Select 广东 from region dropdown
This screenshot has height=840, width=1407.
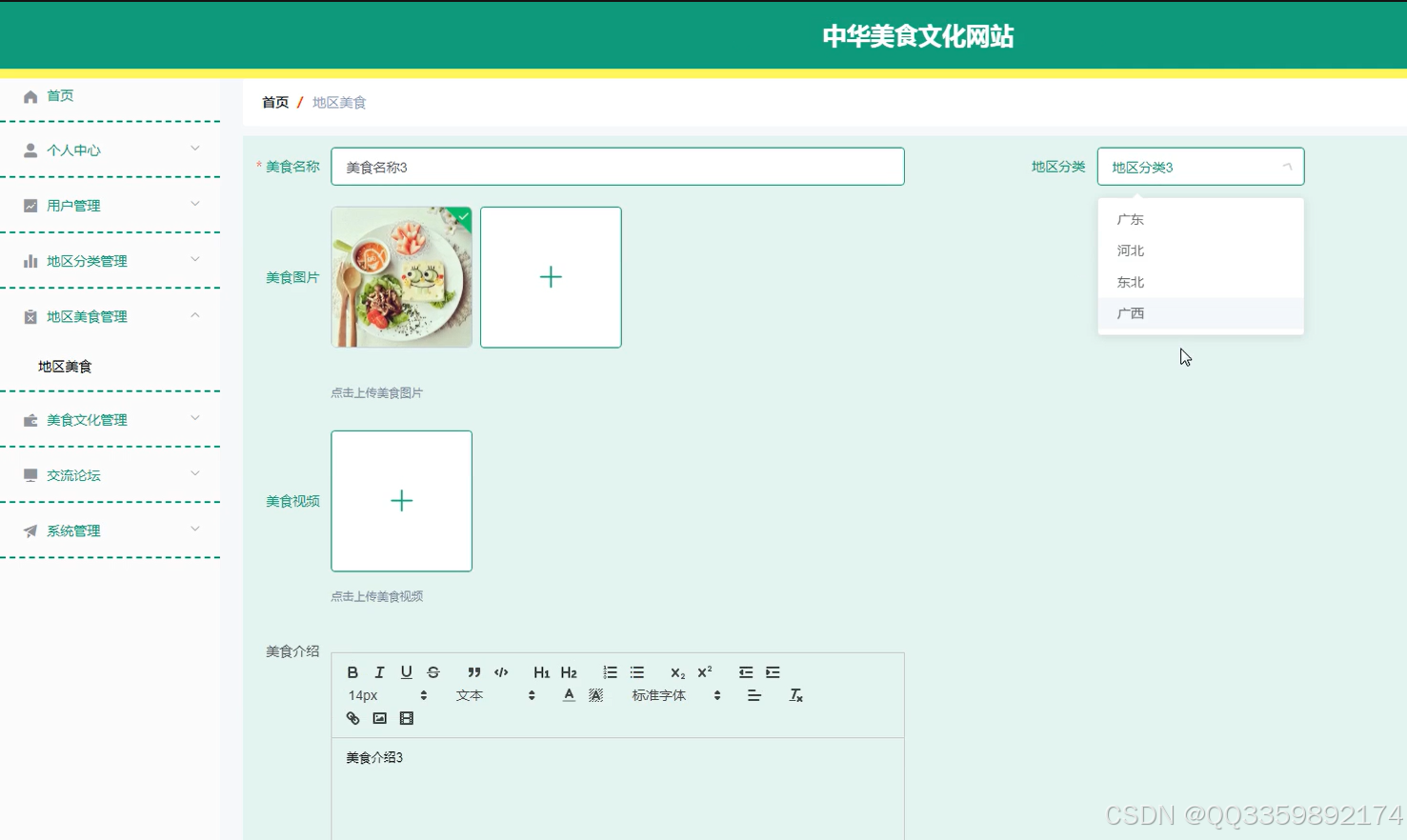click(x=1200, y=219)
